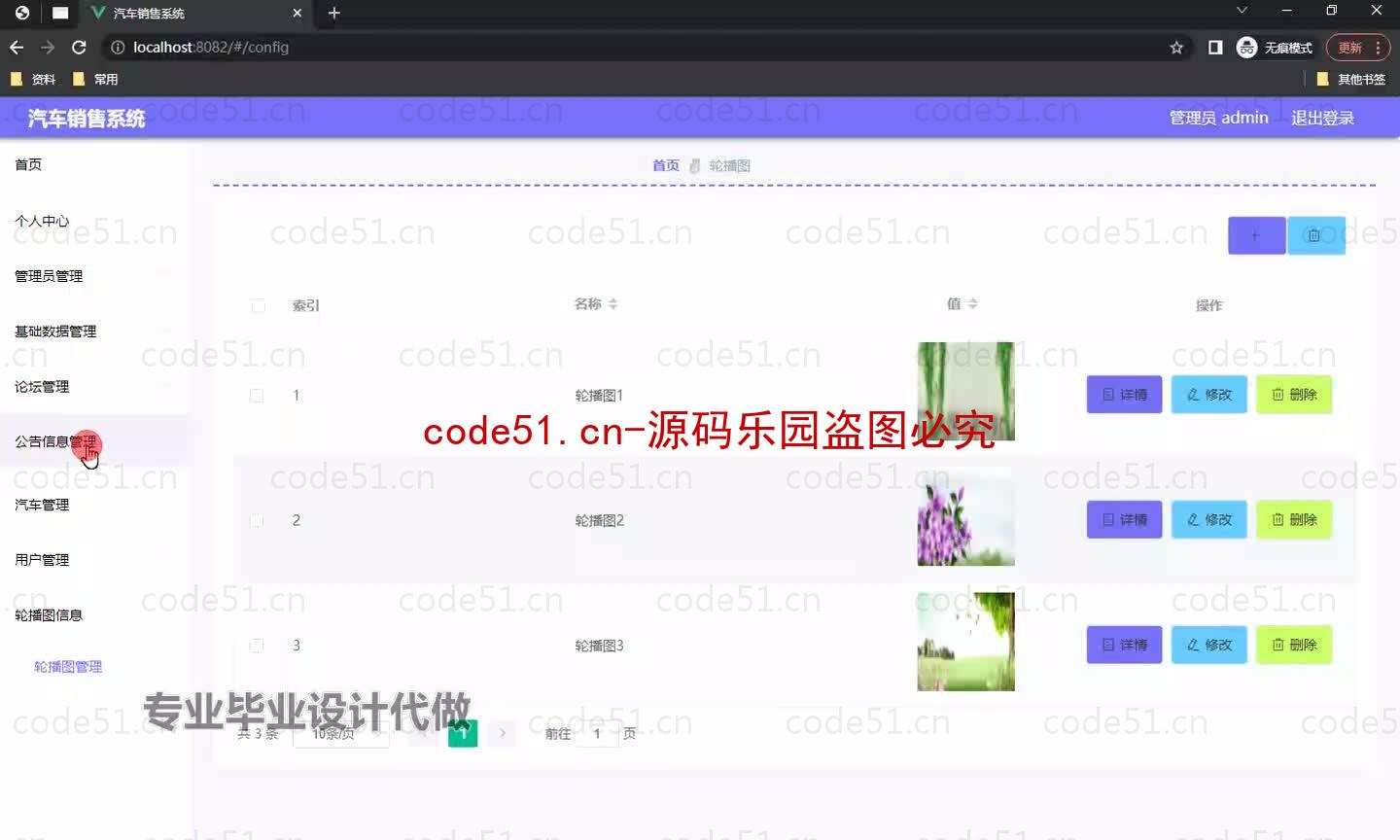
Task: Reload the current browser page
Action: click(x=79, y=47)
